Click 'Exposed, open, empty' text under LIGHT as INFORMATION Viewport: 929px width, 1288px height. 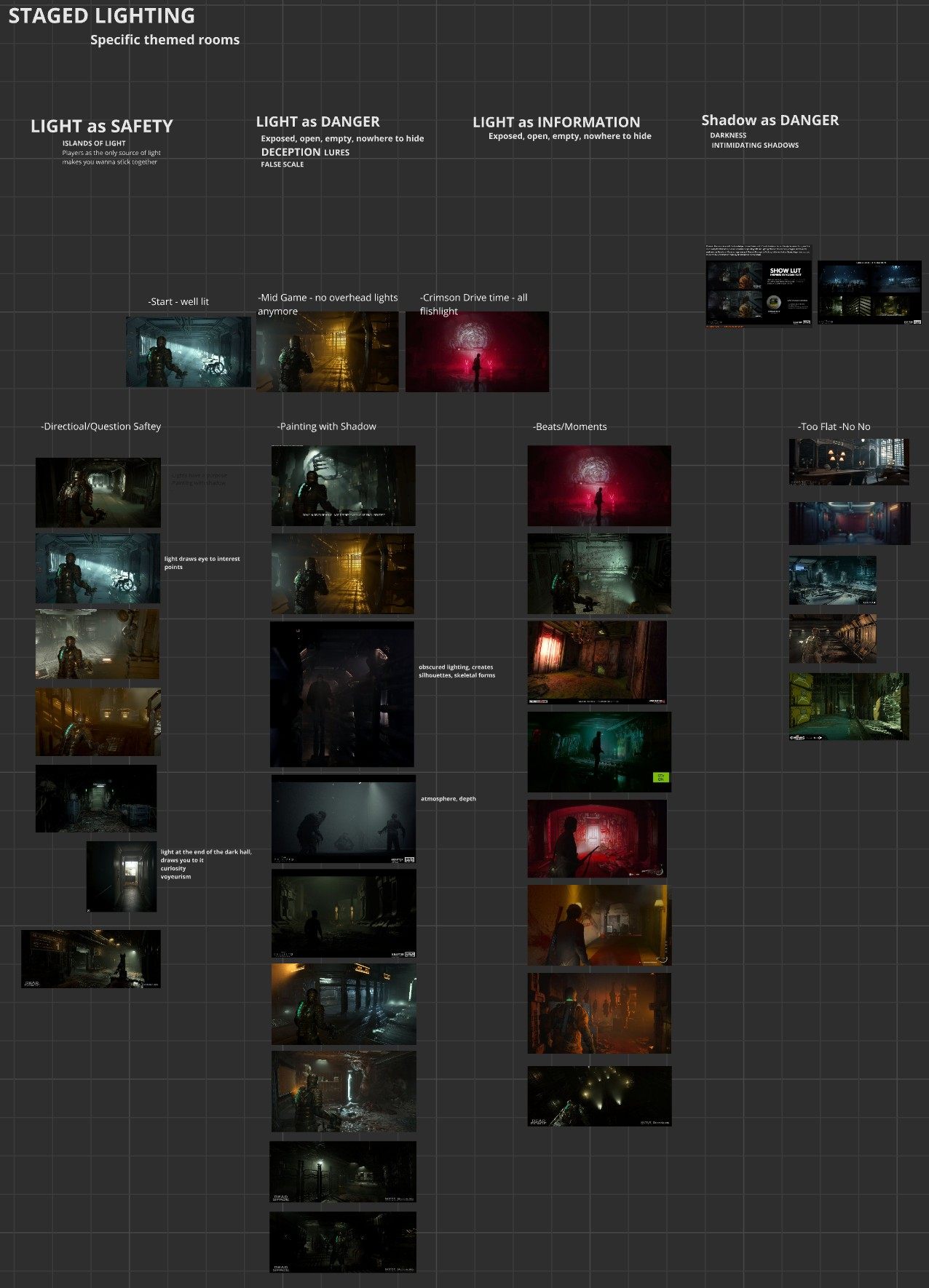[570, 136]
